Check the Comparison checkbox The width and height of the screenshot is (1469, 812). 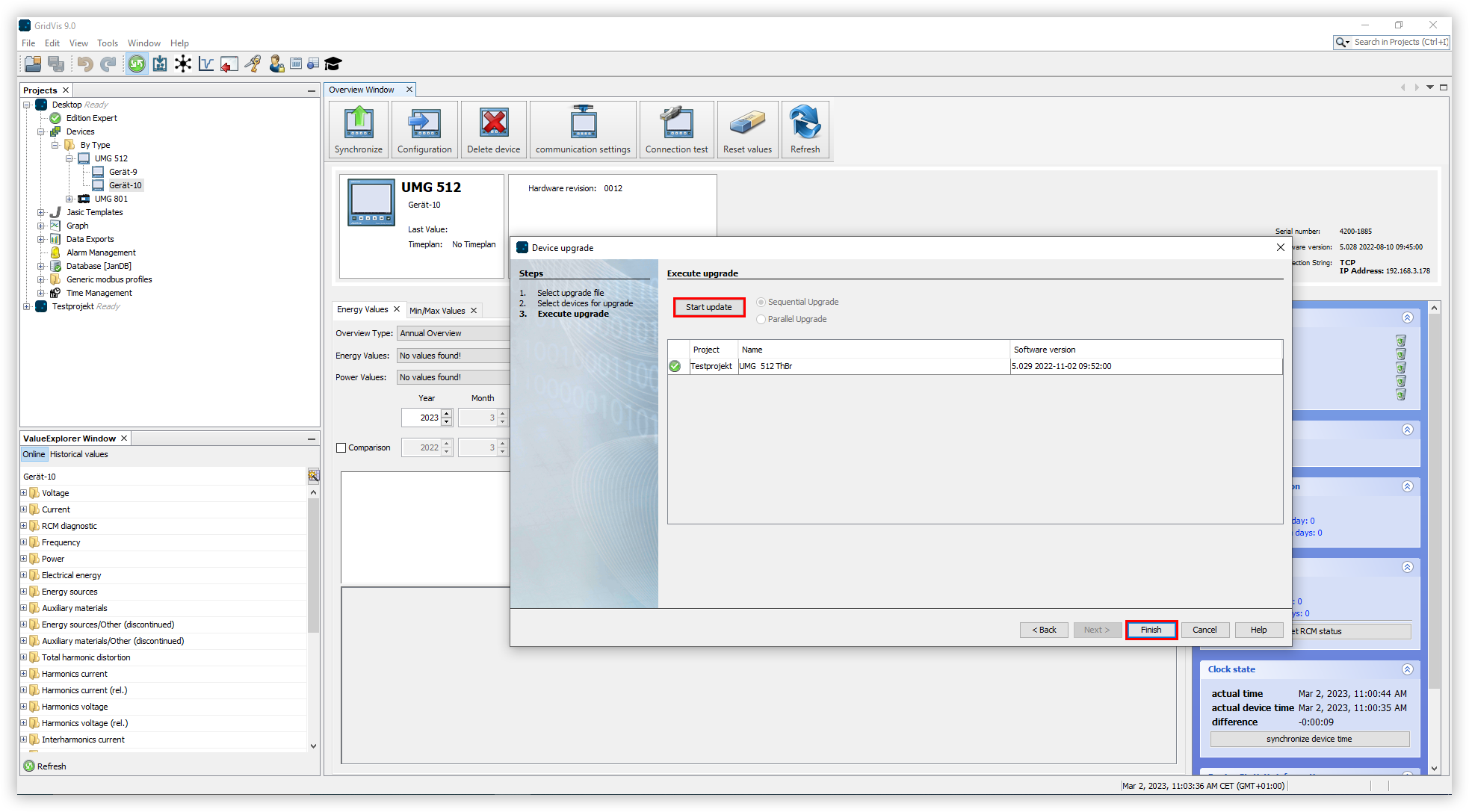pyautogui.click(x=342, y=447)
